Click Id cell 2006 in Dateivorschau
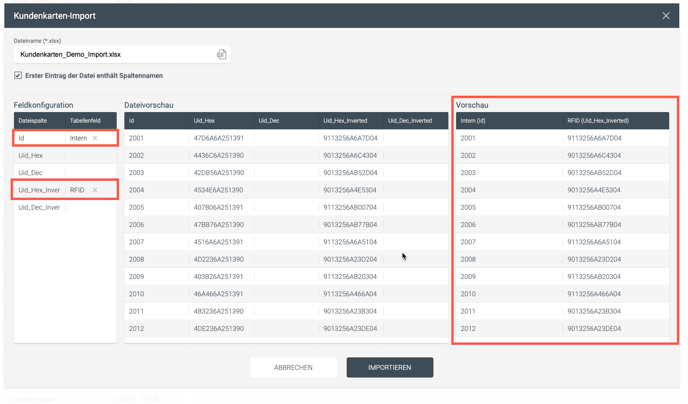The width and height of the screenshot is (688, 404). tap(136, 225)
